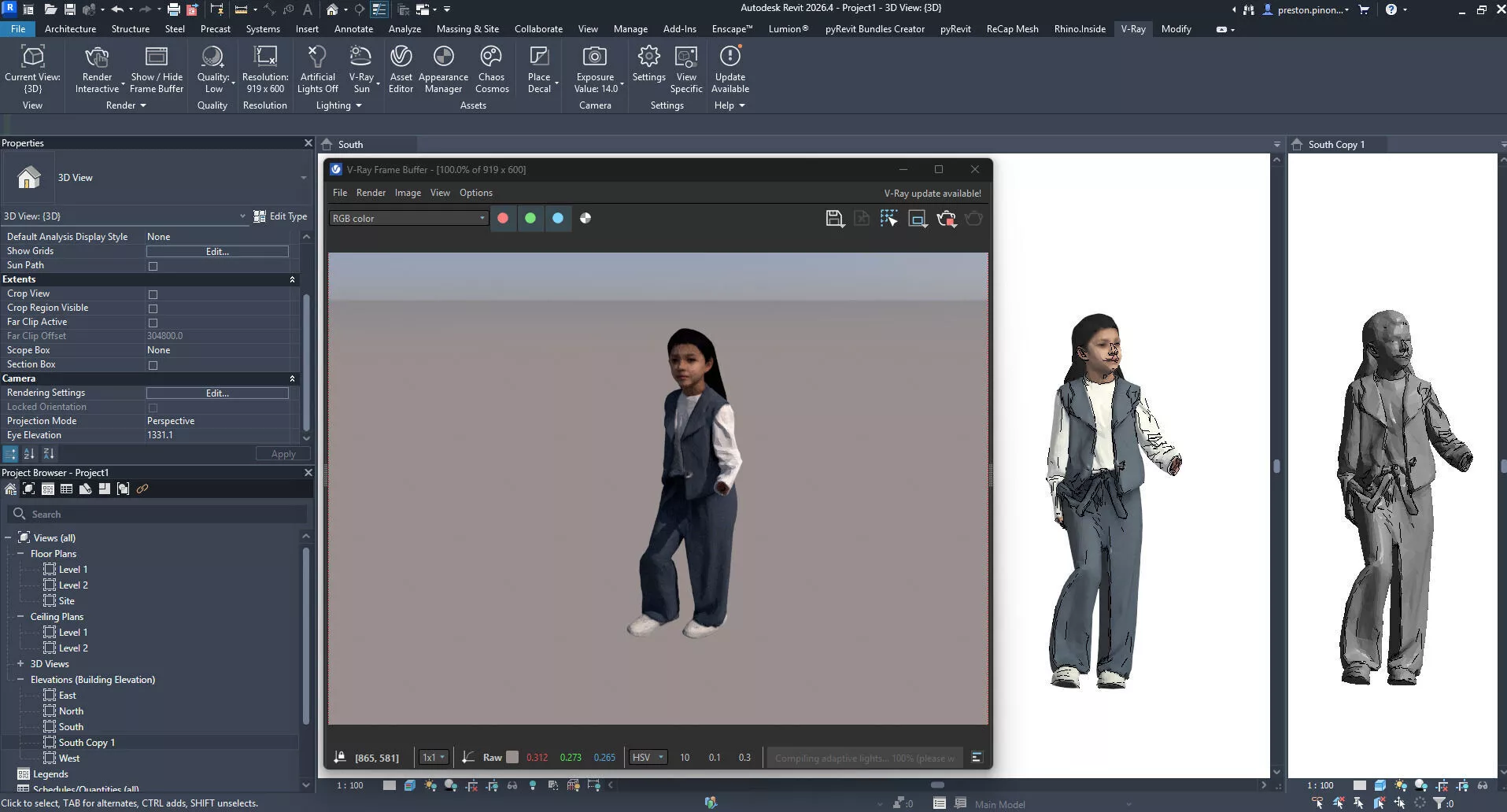1507x812 pixels.
Task: Toggle green channel in Frame Buffer
Action: tap(530, 218)
